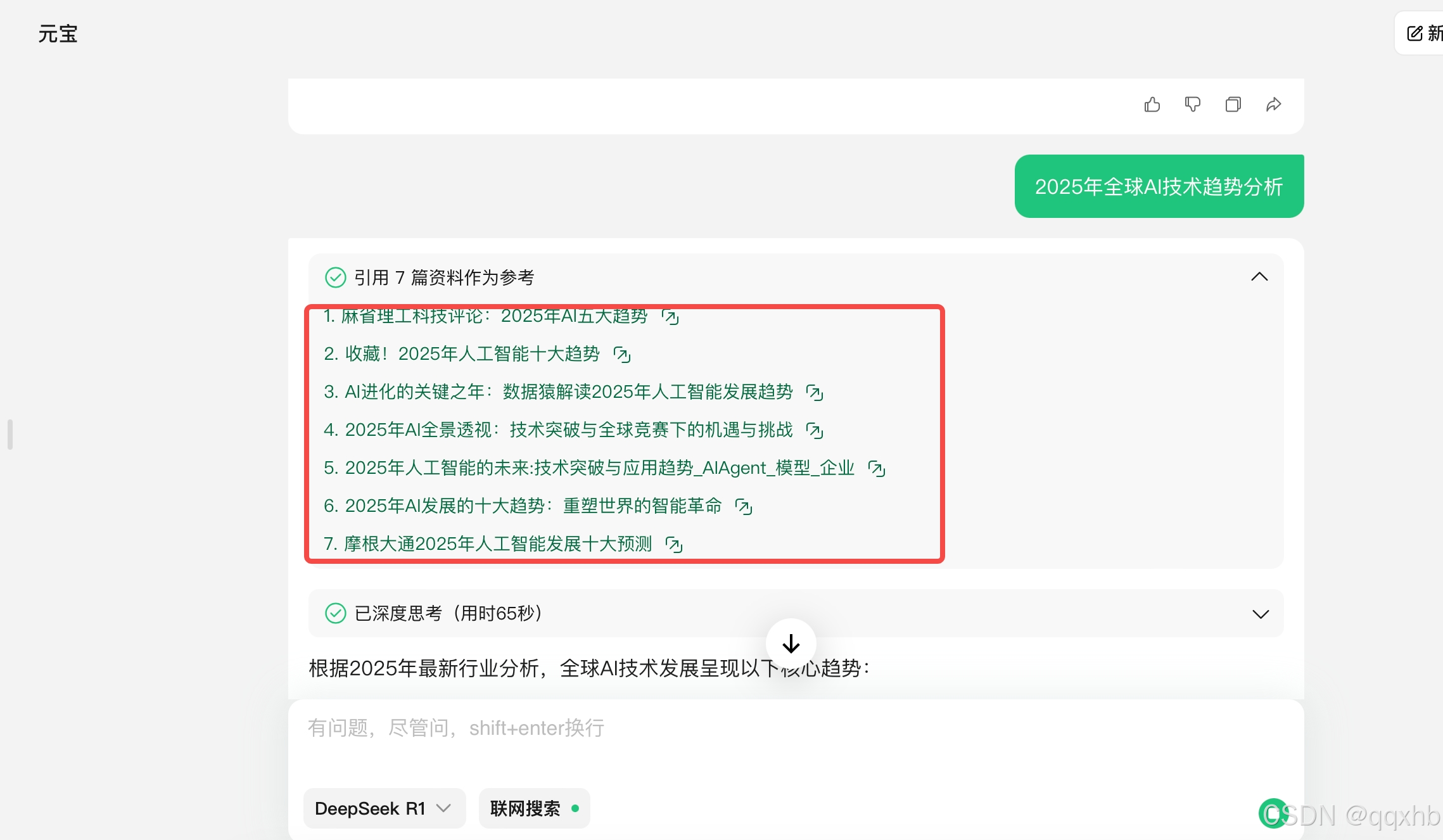Open the DeepSeek R1 model dropdown
Viewport: 1443px width, 840px height.
tap(384, 808)
